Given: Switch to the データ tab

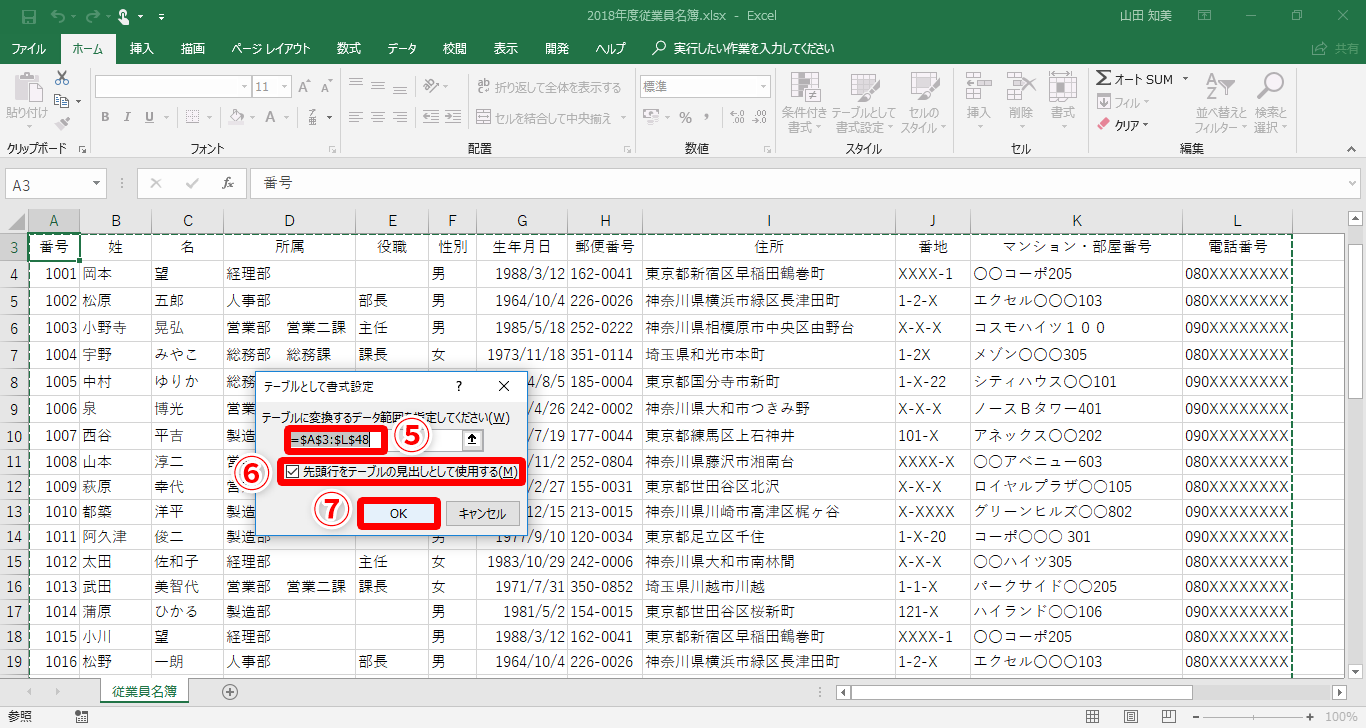Looking at the screenshot, I should pyautogui.click(x=402, y=48).
